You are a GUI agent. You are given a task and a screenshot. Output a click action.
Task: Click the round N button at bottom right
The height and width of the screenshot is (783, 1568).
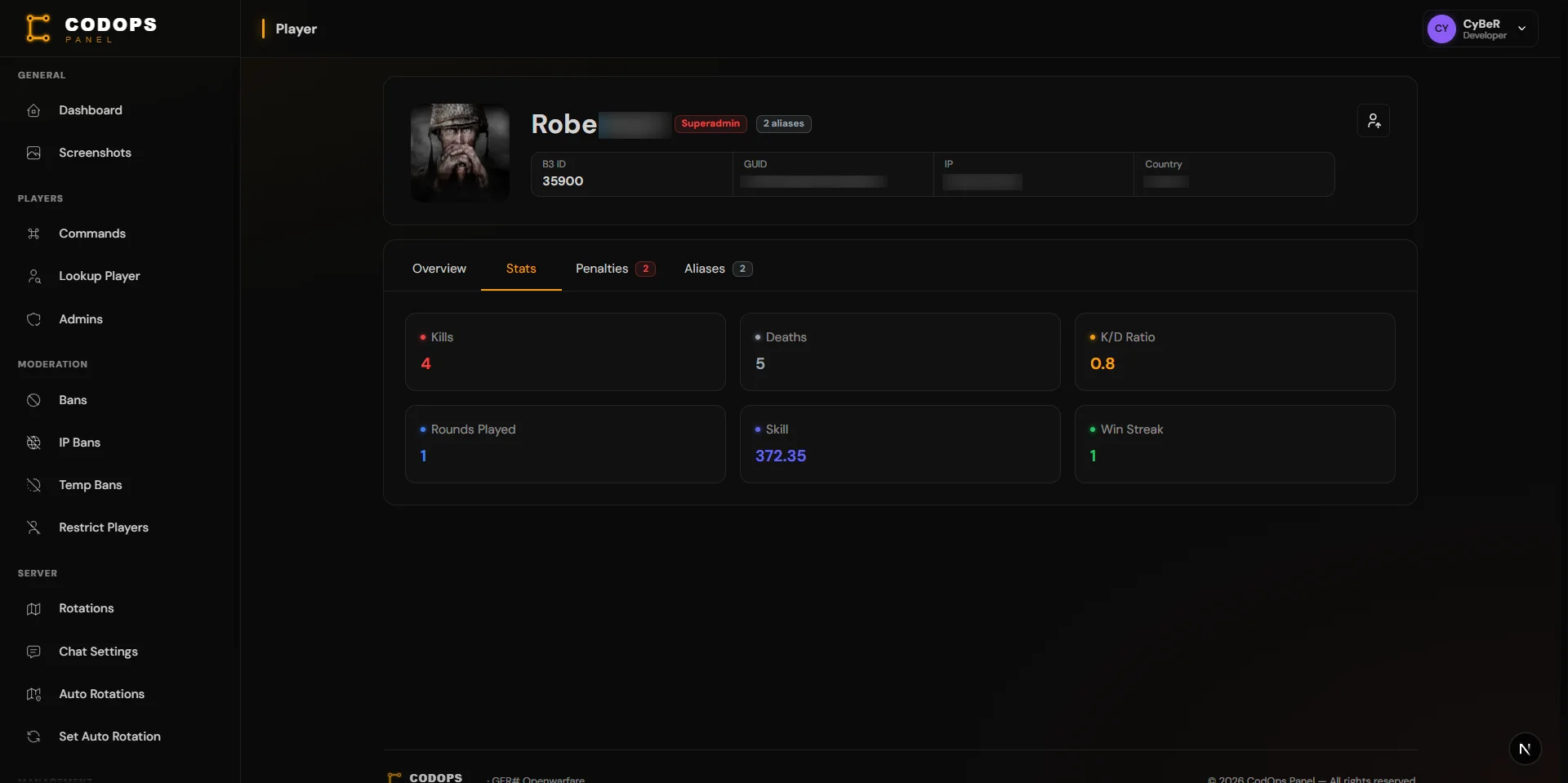[x=1525, y=749]
